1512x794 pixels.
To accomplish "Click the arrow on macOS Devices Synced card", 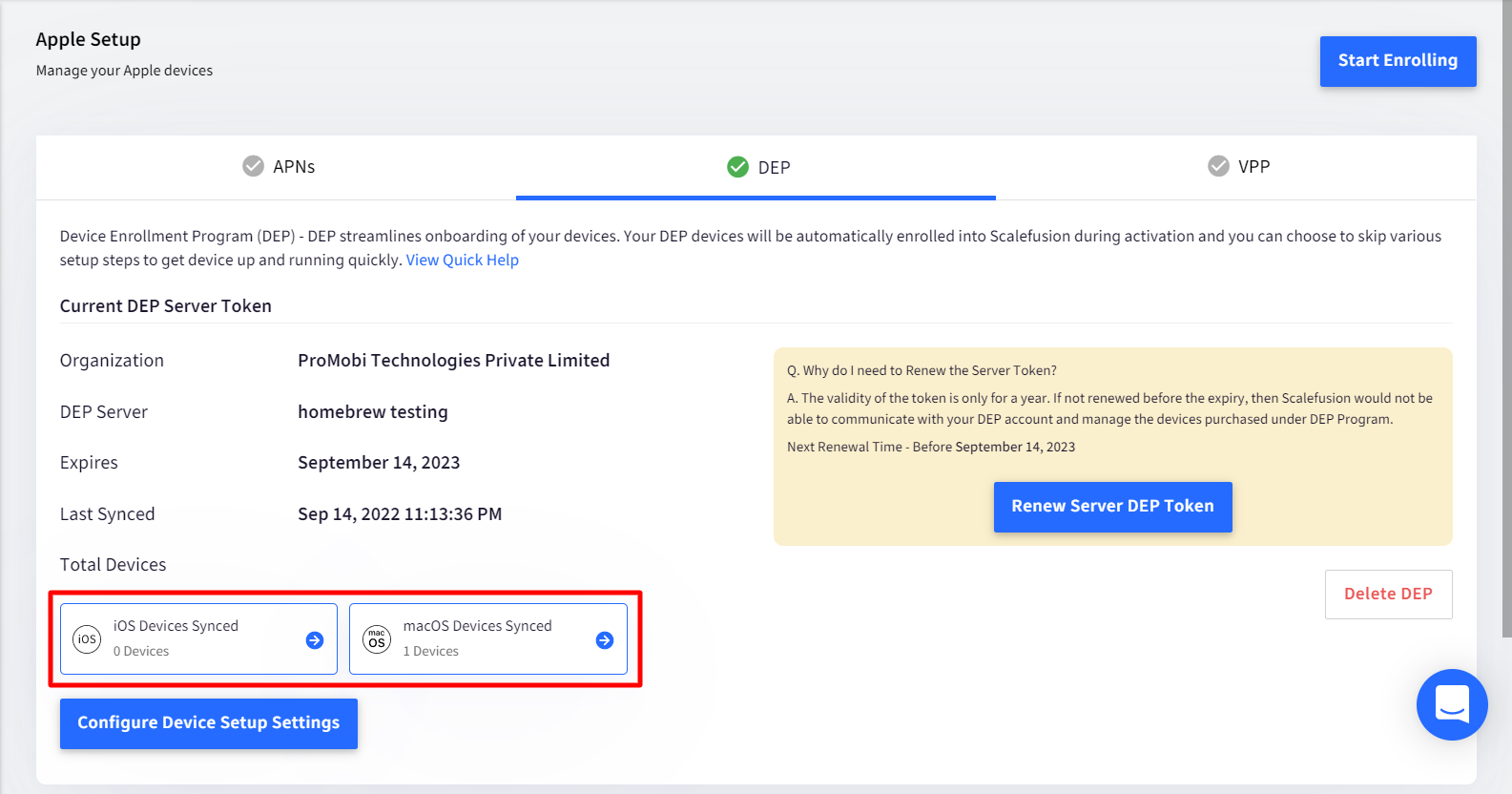I will (x=605, y=640).
